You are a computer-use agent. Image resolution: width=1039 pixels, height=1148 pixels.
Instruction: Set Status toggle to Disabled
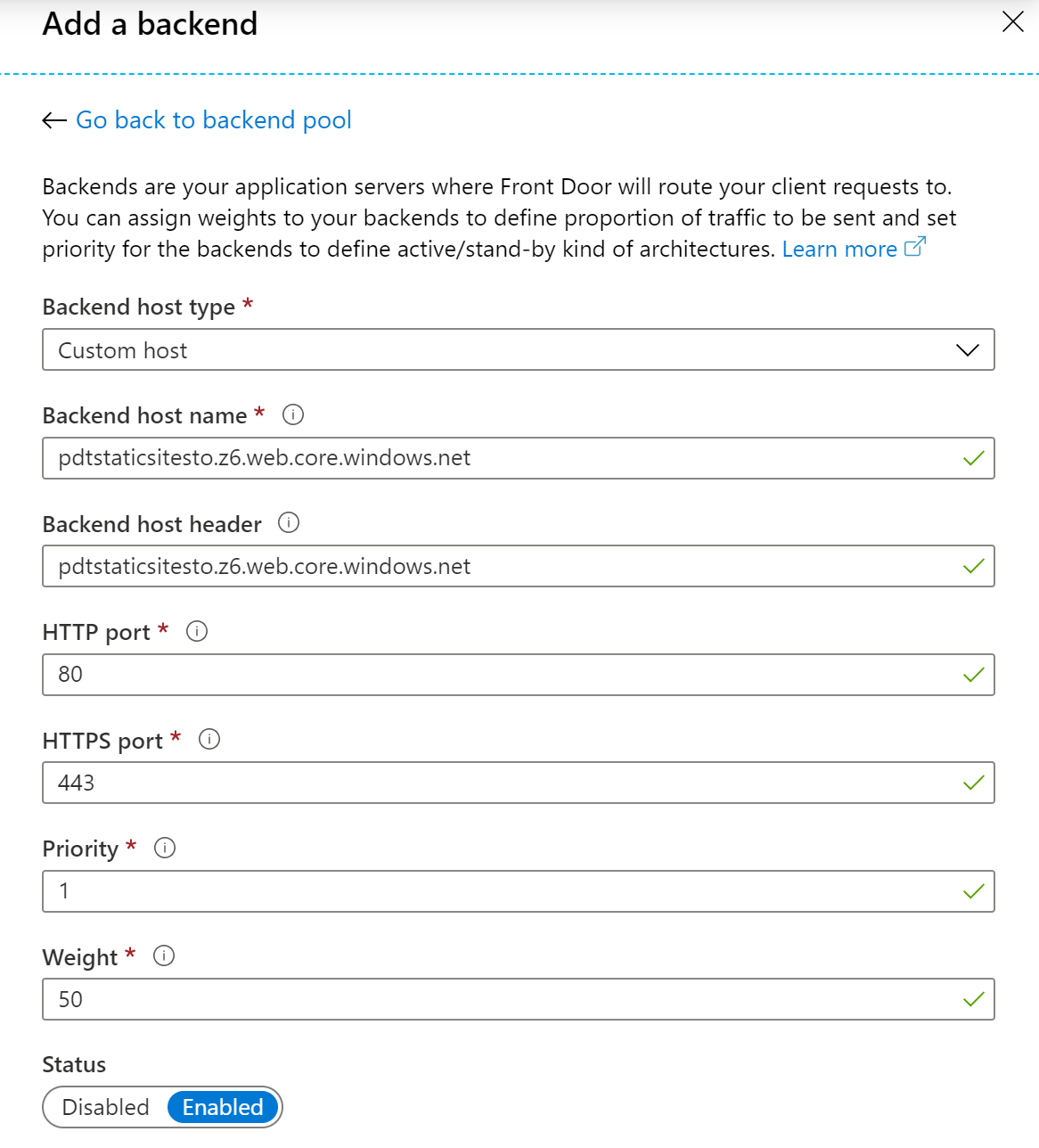pyautogui.click(x=106, y=1107)
